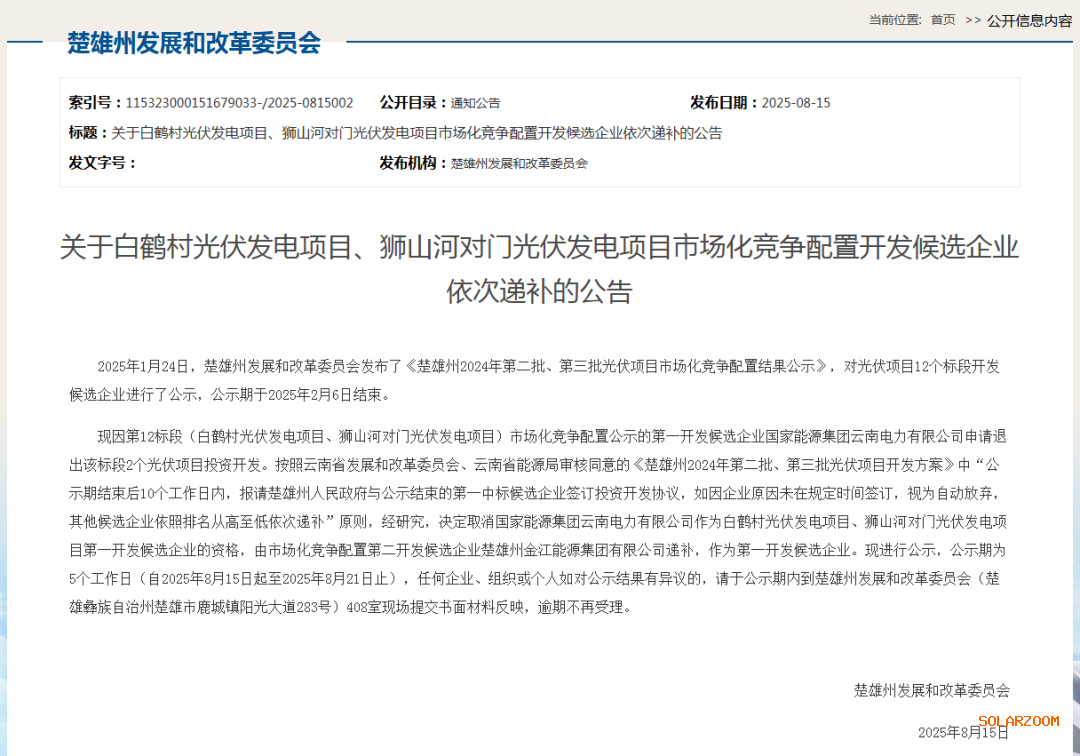
Task: Click the 发布机构 label
Action: click(x=412, y=163)
